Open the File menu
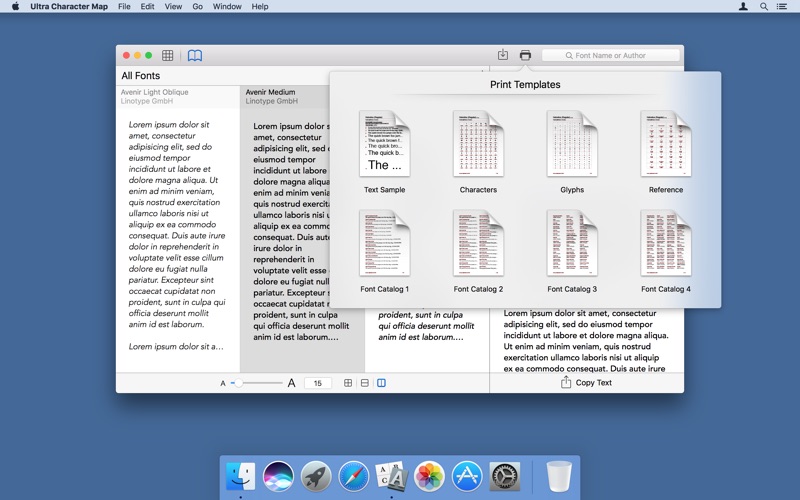800x500 pixels. tap(124, 7)
